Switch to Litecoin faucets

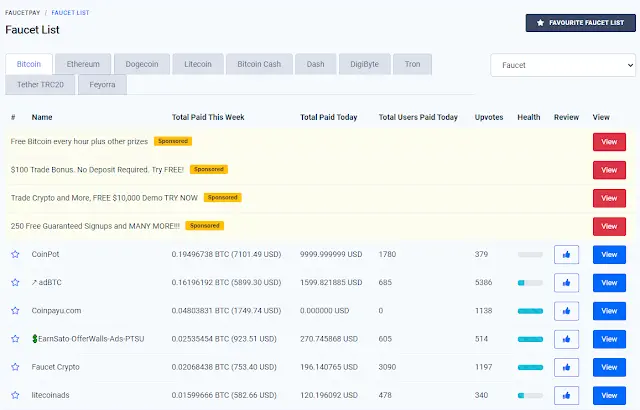point(198,64)
